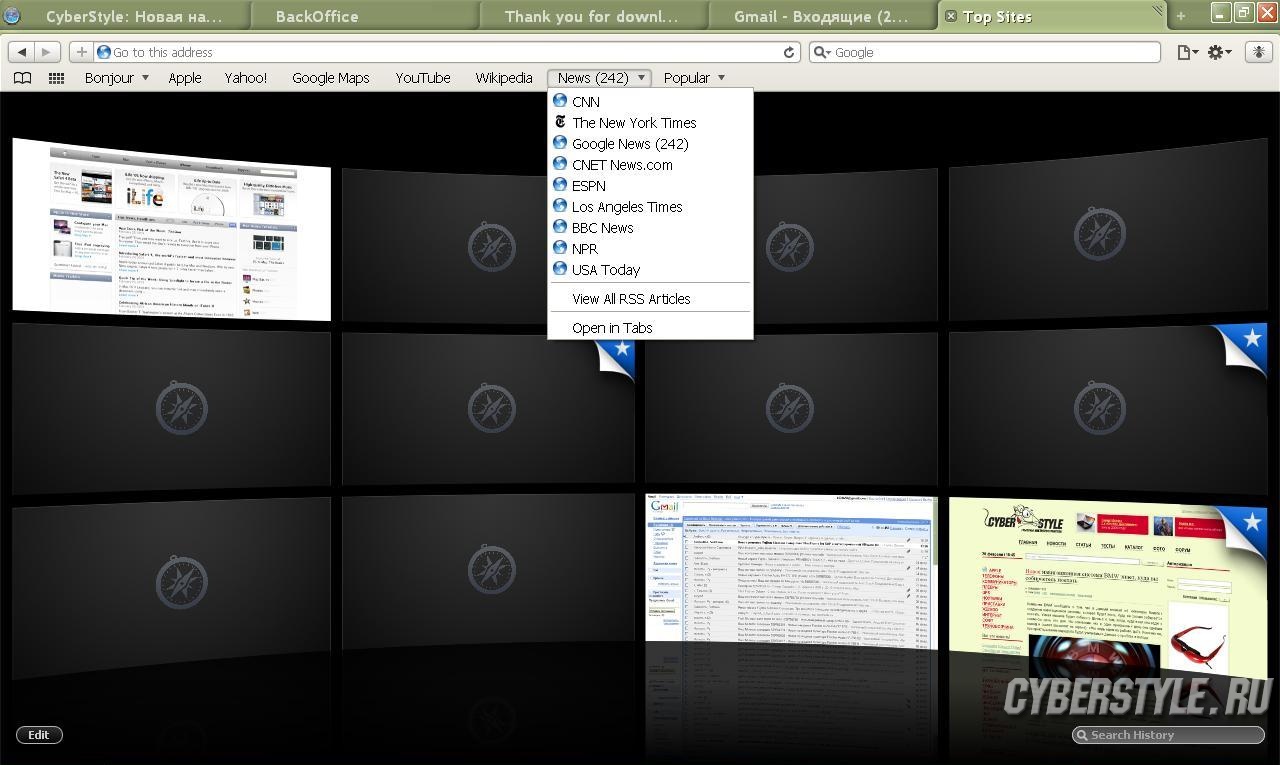Show Top Sites with the grid icon
The image size is (1280, 765).
click(57, 78)
